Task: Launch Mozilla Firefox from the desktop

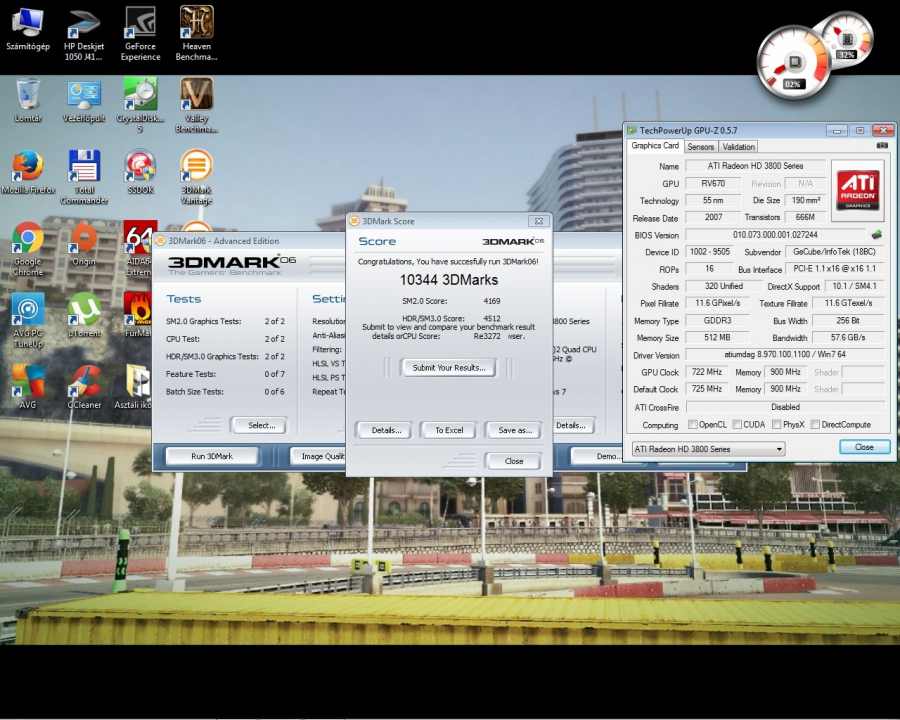Action: [x=28, y=172]
